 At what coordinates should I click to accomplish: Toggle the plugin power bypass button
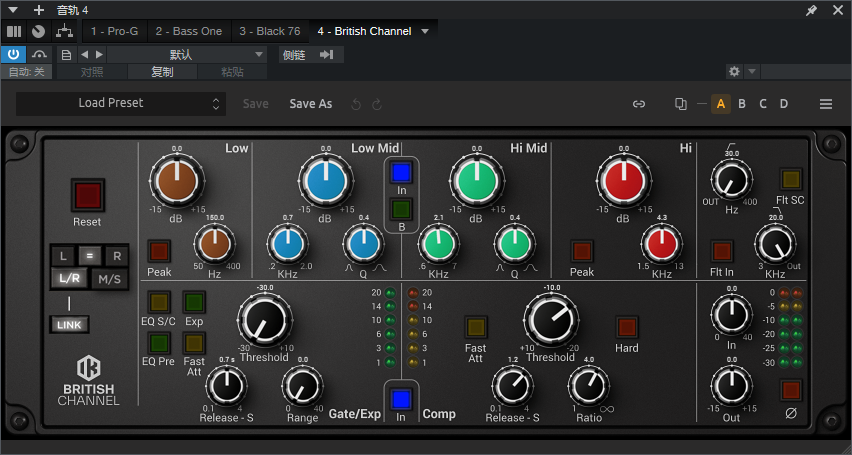pyautogui.click(x=13, y=54)
